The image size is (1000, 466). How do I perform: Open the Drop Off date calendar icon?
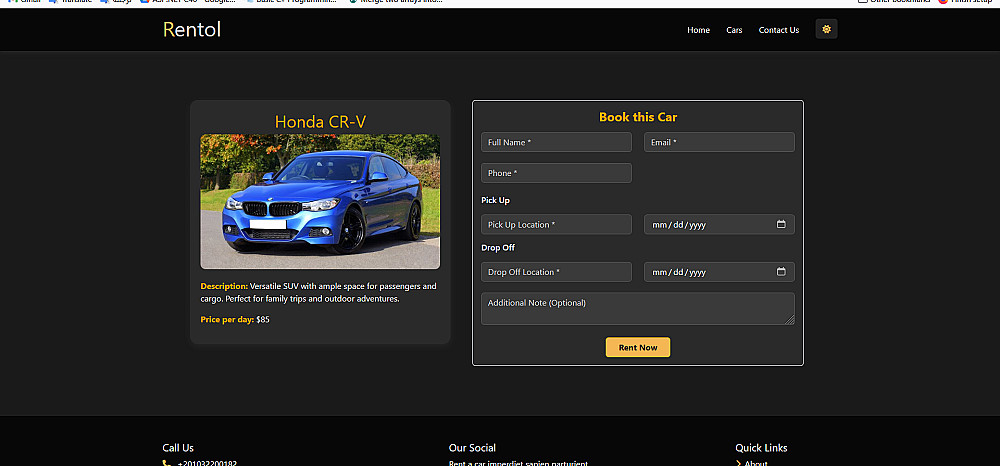tap(781, 272)
